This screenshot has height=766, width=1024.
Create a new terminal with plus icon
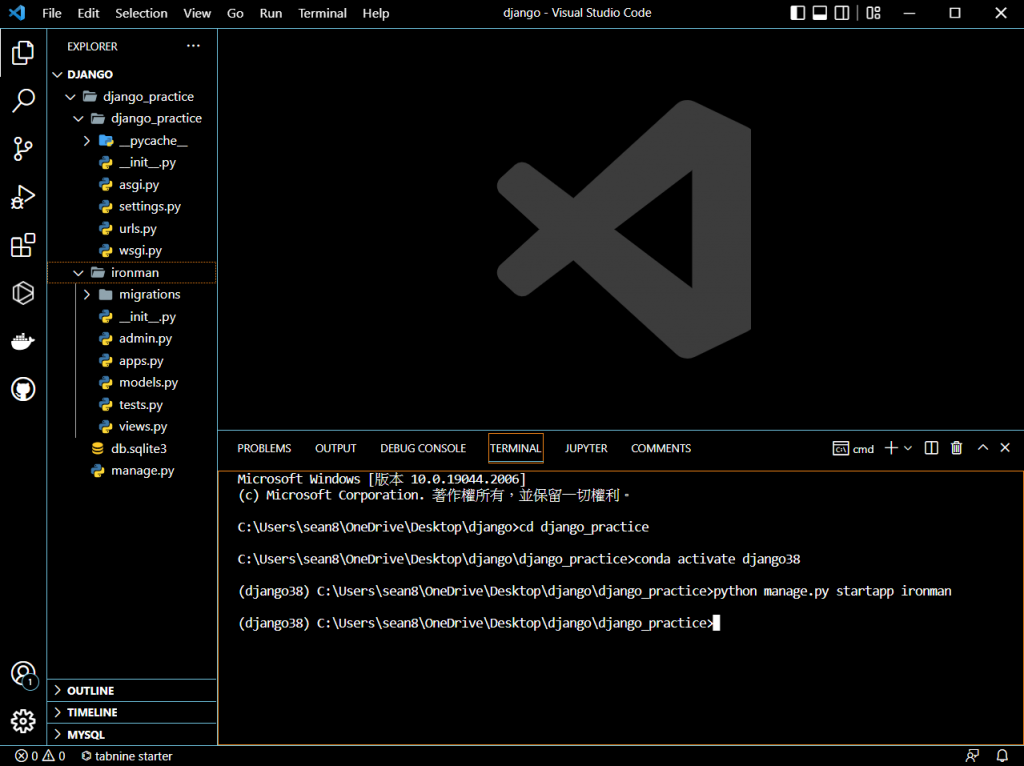click(x=891, y=448)
